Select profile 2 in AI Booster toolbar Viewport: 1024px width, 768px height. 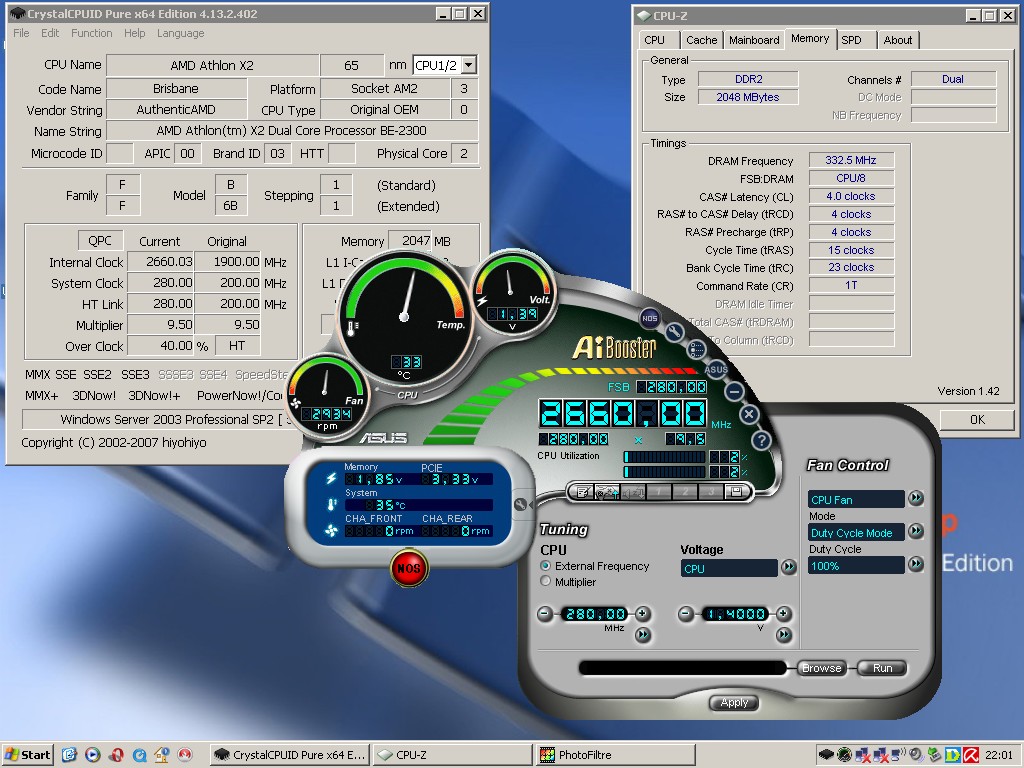pos(684,492)
